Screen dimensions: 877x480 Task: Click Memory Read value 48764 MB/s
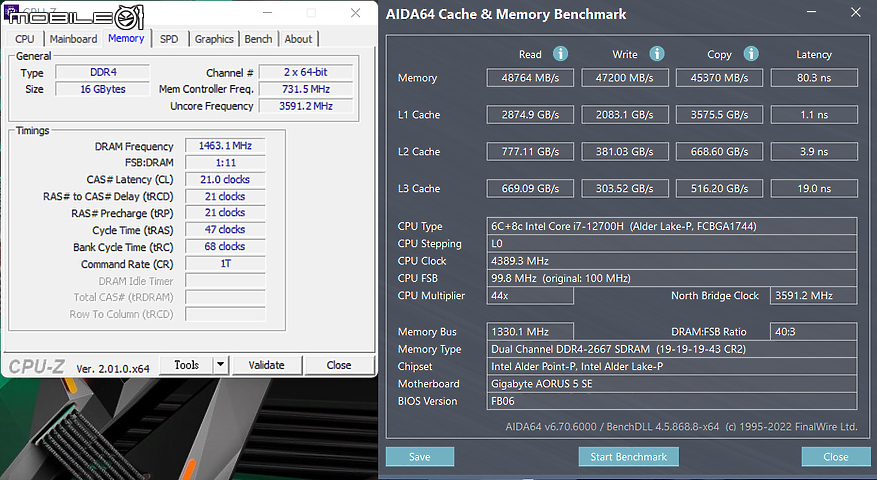tap(530, 78)
